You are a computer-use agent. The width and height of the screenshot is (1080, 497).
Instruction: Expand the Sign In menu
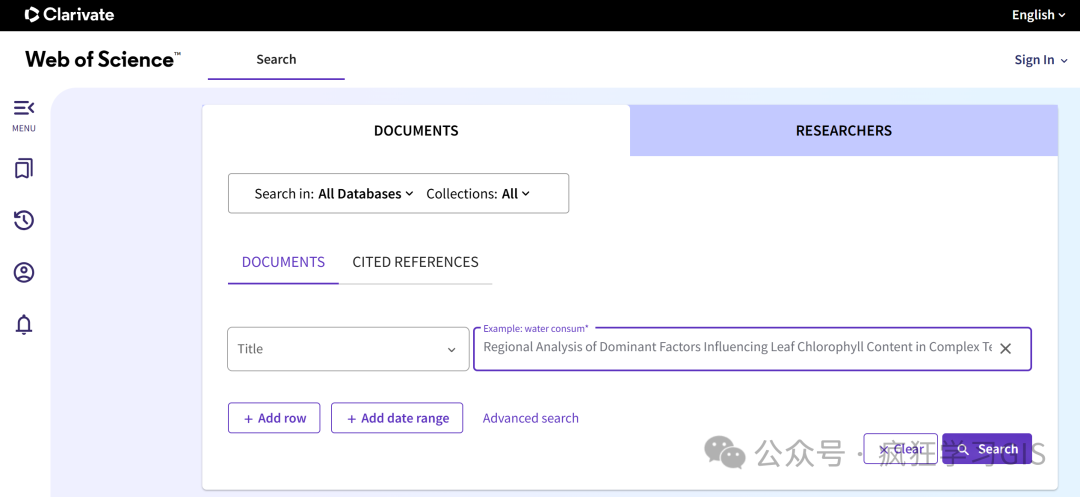coord(1039,60)
